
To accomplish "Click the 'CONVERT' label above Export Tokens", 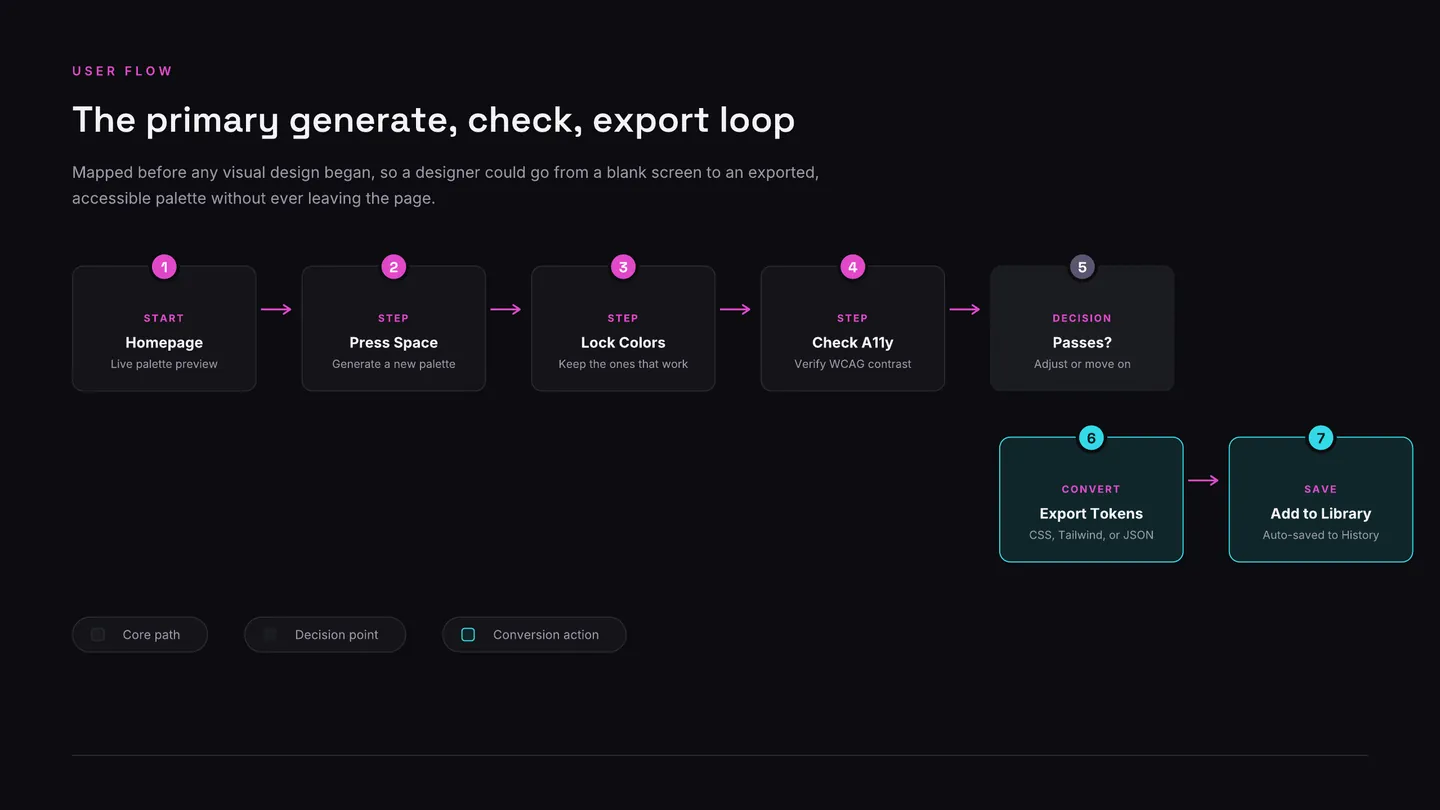I will coord(1091,489).
